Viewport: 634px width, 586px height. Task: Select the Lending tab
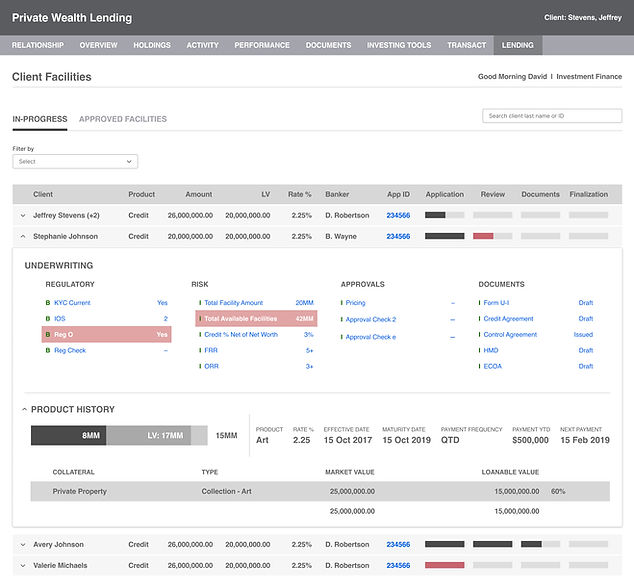click(x=518, y=45)
